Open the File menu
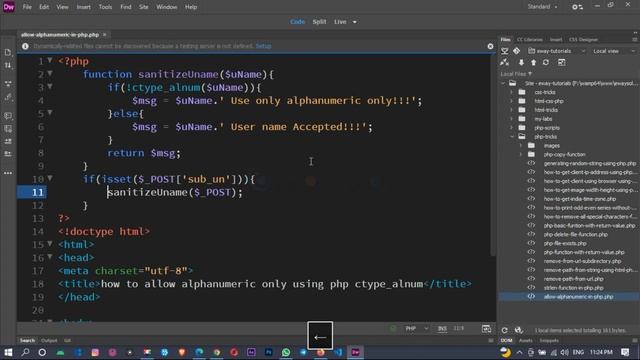This screenshot has width=640, height=360. pos(27,7)
